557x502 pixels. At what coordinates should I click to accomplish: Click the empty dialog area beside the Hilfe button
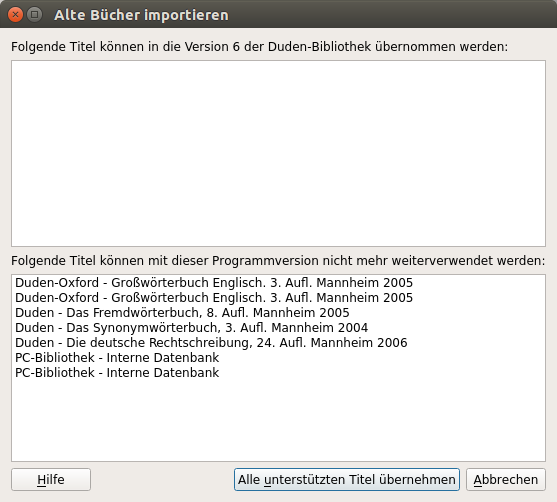162,479
